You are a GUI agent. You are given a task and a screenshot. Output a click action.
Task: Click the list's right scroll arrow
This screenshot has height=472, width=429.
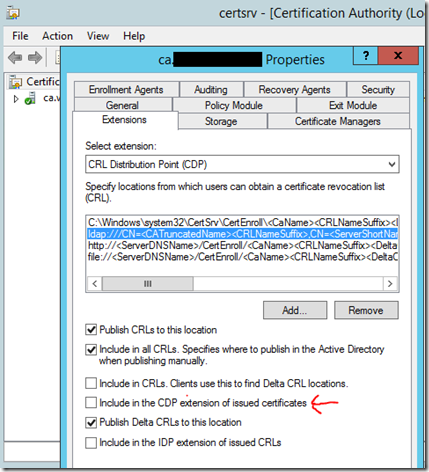pyautogui.click(x=390, y=284)
